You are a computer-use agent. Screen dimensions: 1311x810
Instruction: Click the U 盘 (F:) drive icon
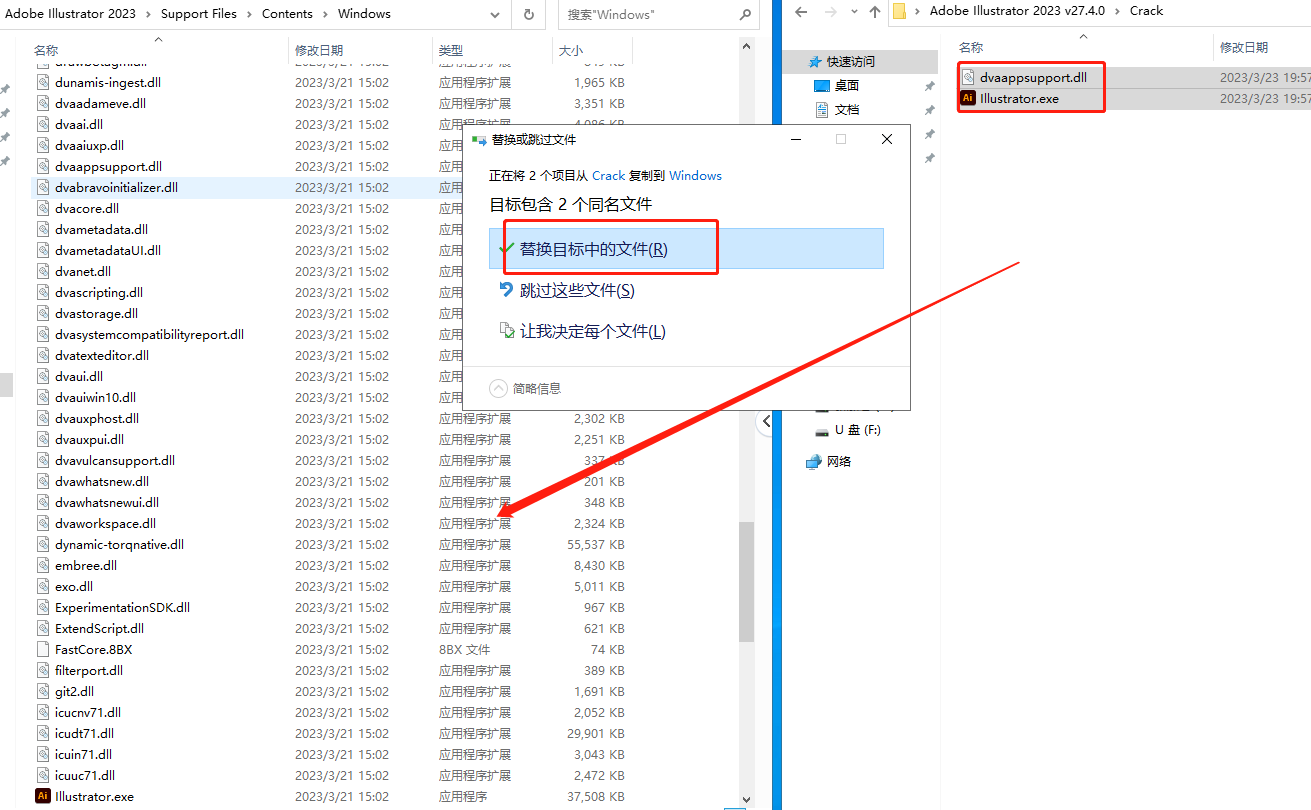click(822, 430)
